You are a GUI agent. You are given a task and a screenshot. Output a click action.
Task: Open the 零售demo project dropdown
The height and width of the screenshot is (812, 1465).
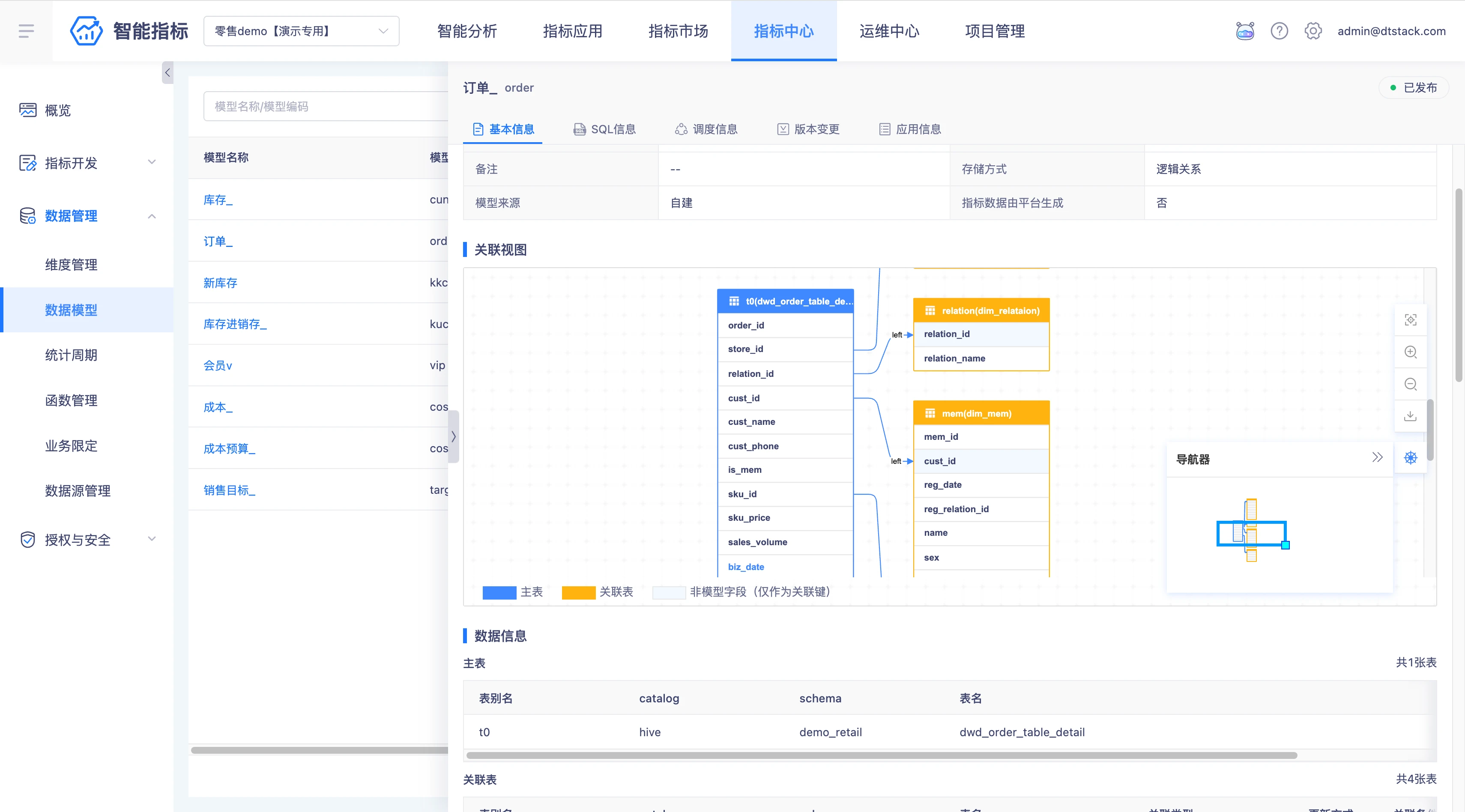[x=302, y=31]
